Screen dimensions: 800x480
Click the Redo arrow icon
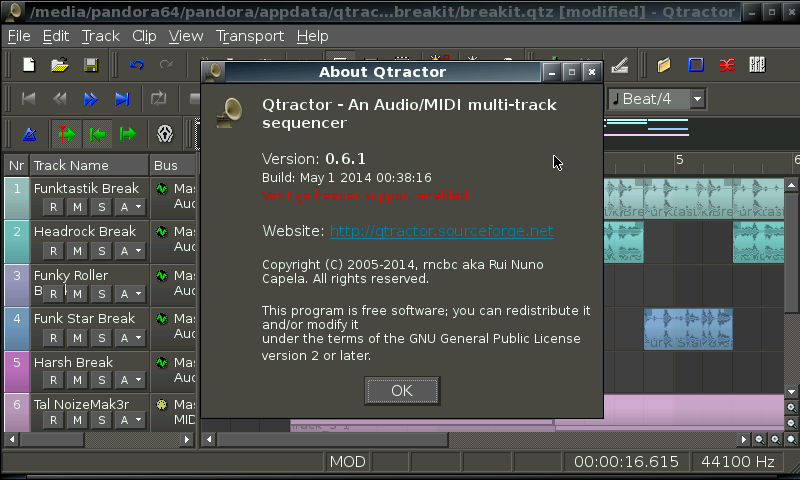click(x=166, y=65)
